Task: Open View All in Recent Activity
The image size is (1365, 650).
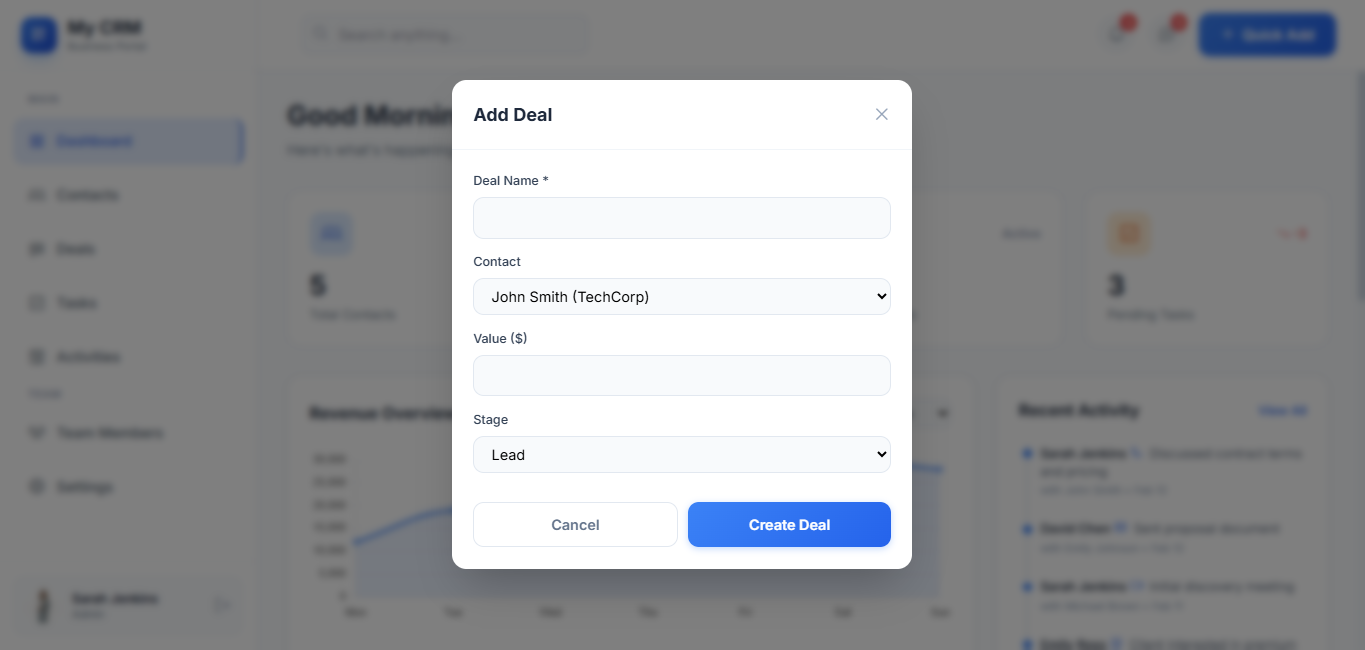Action: (x=1283, y=411)
